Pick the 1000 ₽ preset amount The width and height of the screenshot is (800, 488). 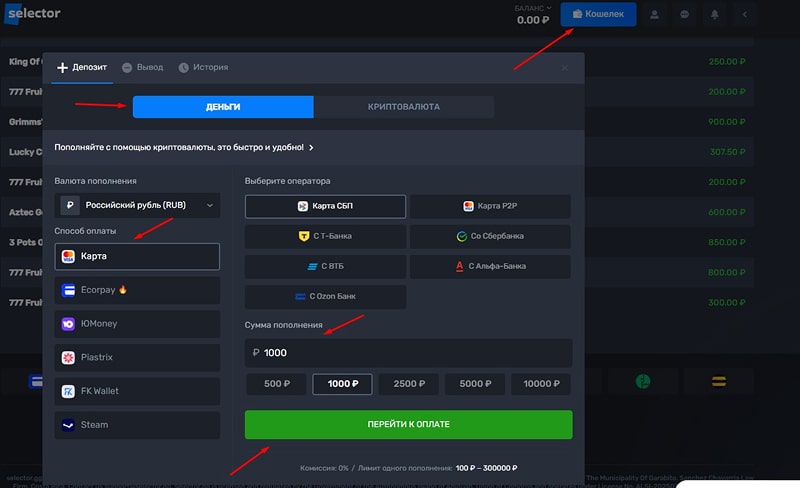click(342, 384)
